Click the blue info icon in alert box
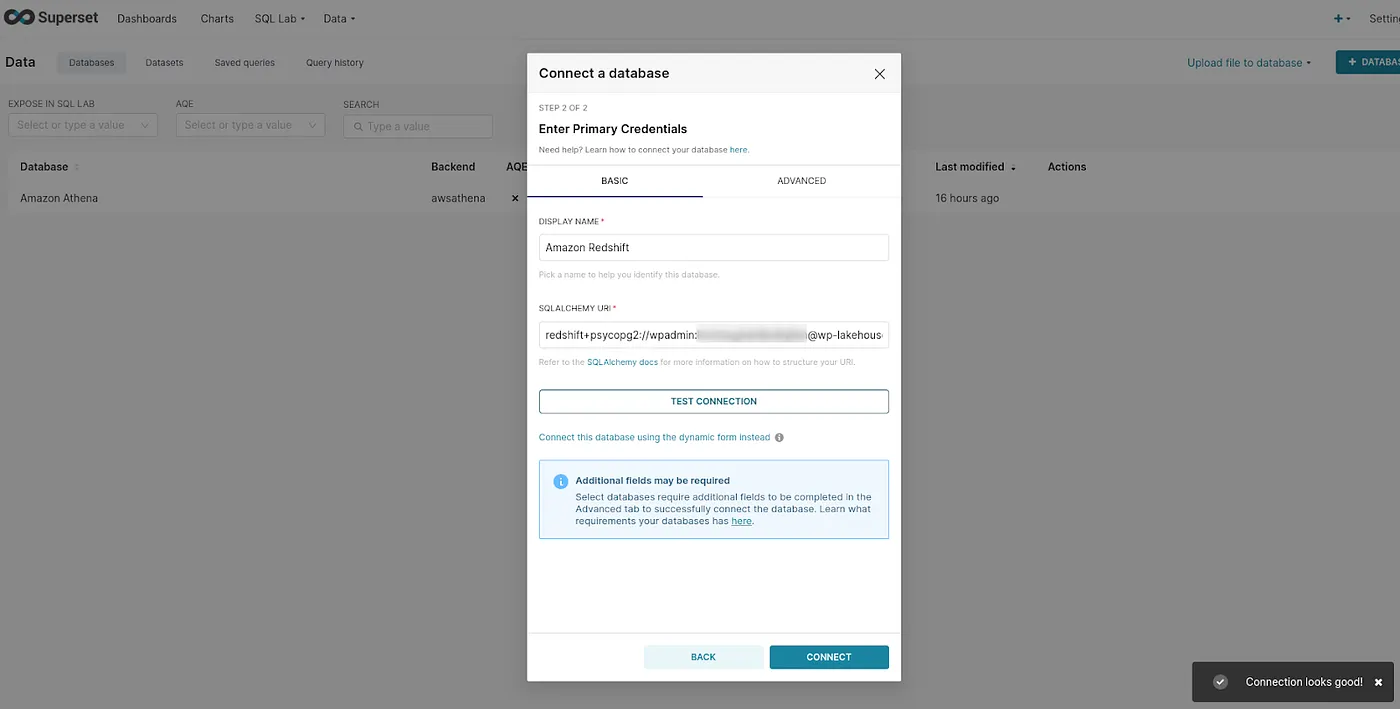This screenshot has height=709, width=1400. coord(561,481)
